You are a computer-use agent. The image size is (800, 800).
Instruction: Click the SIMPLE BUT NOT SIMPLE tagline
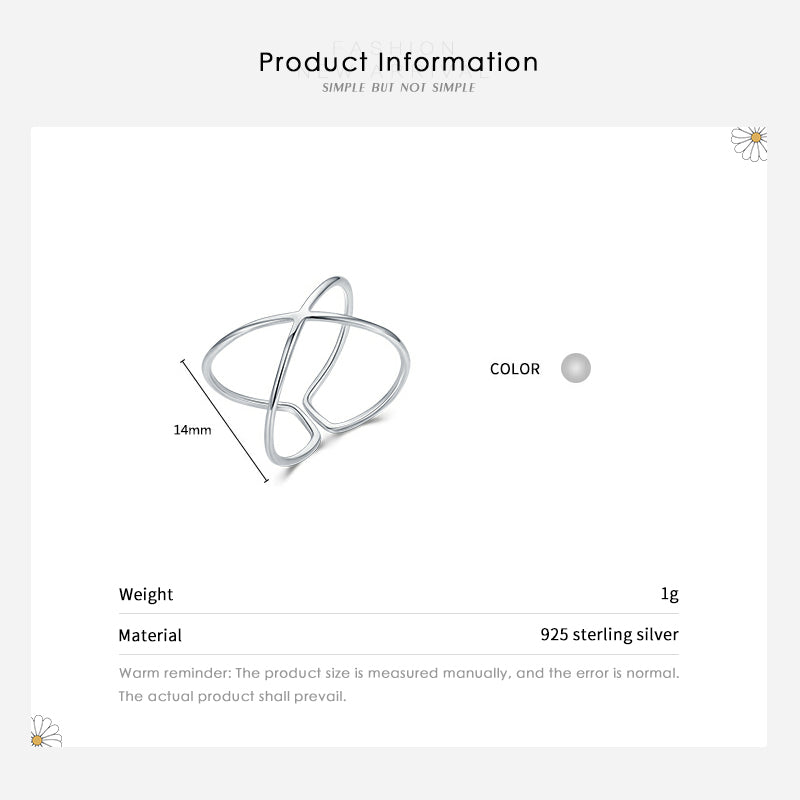coord(399,89)
